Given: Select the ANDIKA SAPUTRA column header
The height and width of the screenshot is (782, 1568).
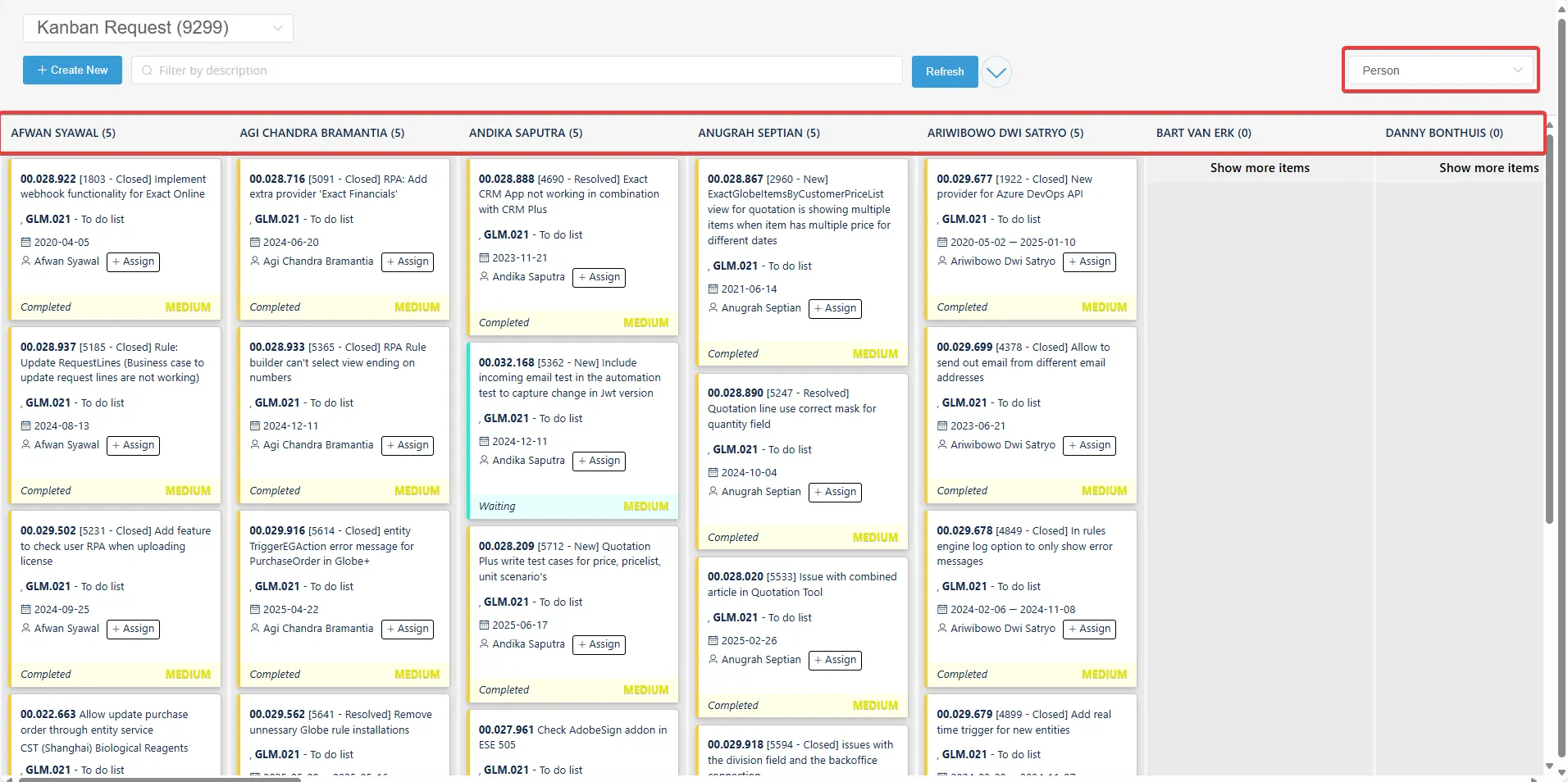Looking at the screenshot, I should click(x=525, y=133).
